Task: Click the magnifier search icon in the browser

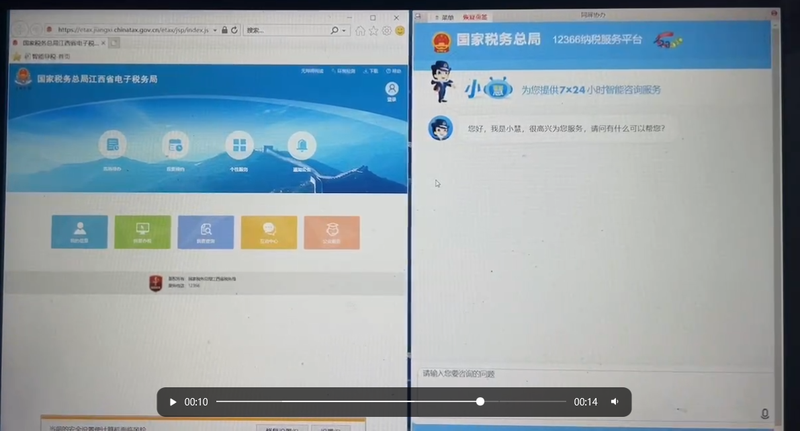Action: [335, 30]
